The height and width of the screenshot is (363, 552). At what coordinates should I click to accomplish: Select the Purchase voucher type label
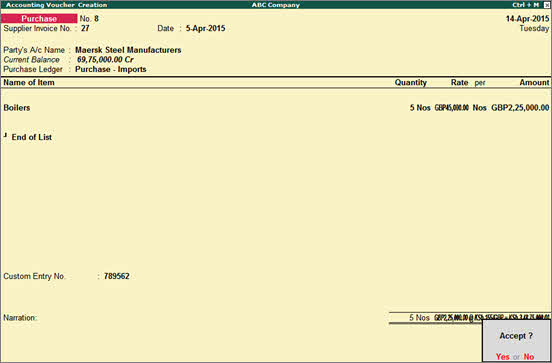39,19
